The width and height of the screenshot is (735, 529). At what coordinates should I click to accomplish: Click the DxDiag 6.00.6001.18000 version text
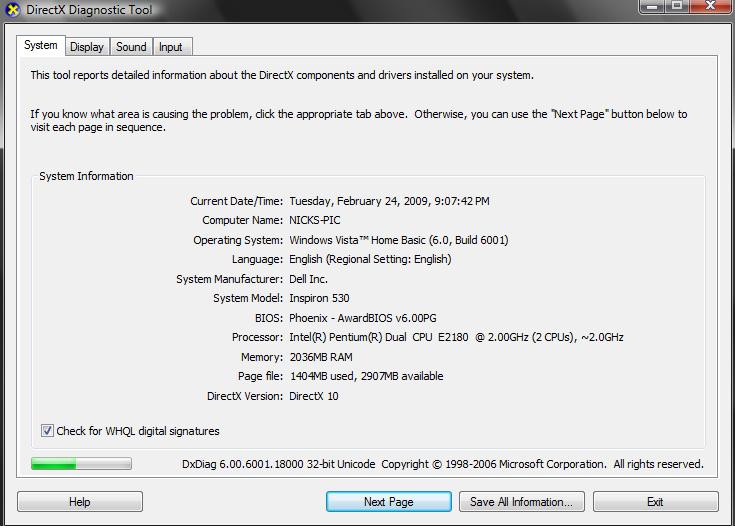click(x=279, y=464)
